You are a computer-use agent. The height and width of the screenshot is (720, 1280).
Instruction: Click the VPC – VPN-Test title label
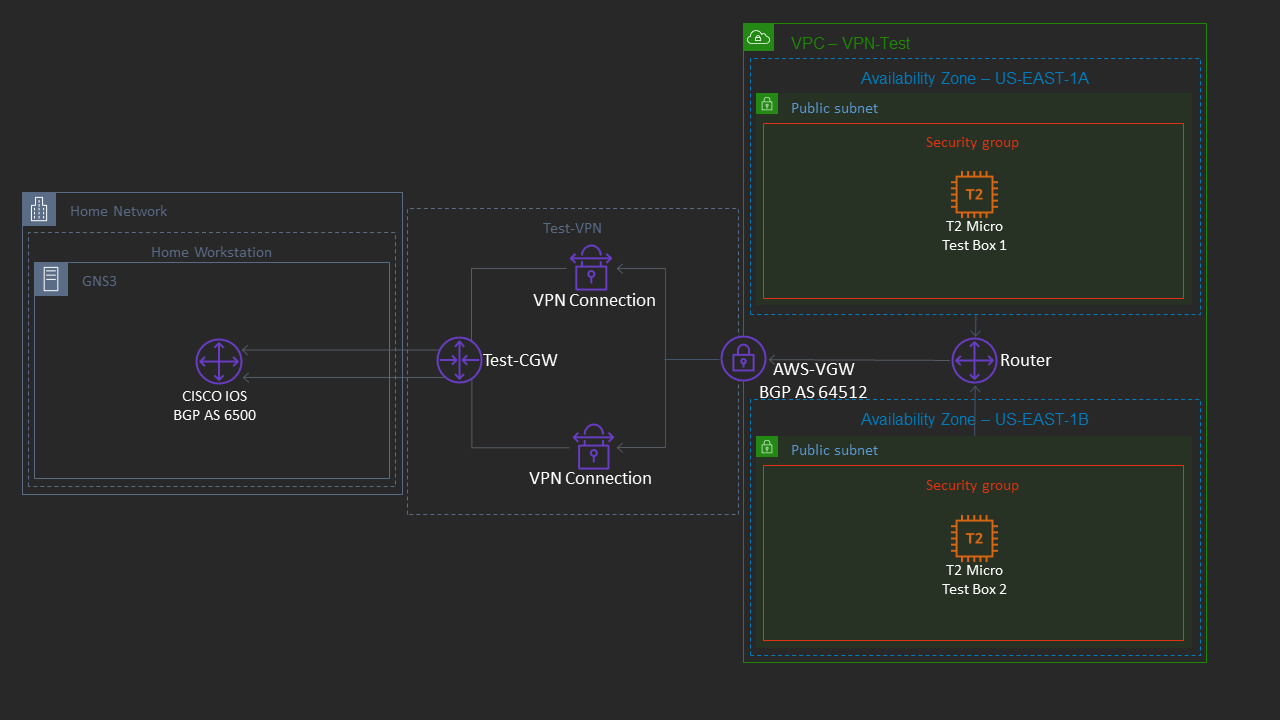850,43
